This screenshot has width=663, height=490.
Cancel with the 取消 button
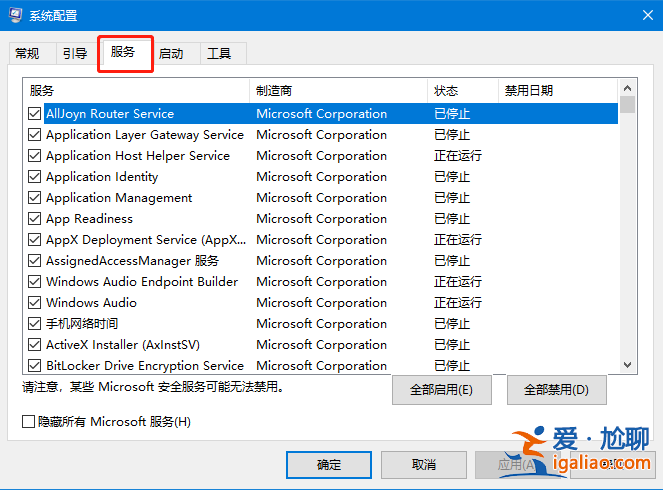point(424,465)
